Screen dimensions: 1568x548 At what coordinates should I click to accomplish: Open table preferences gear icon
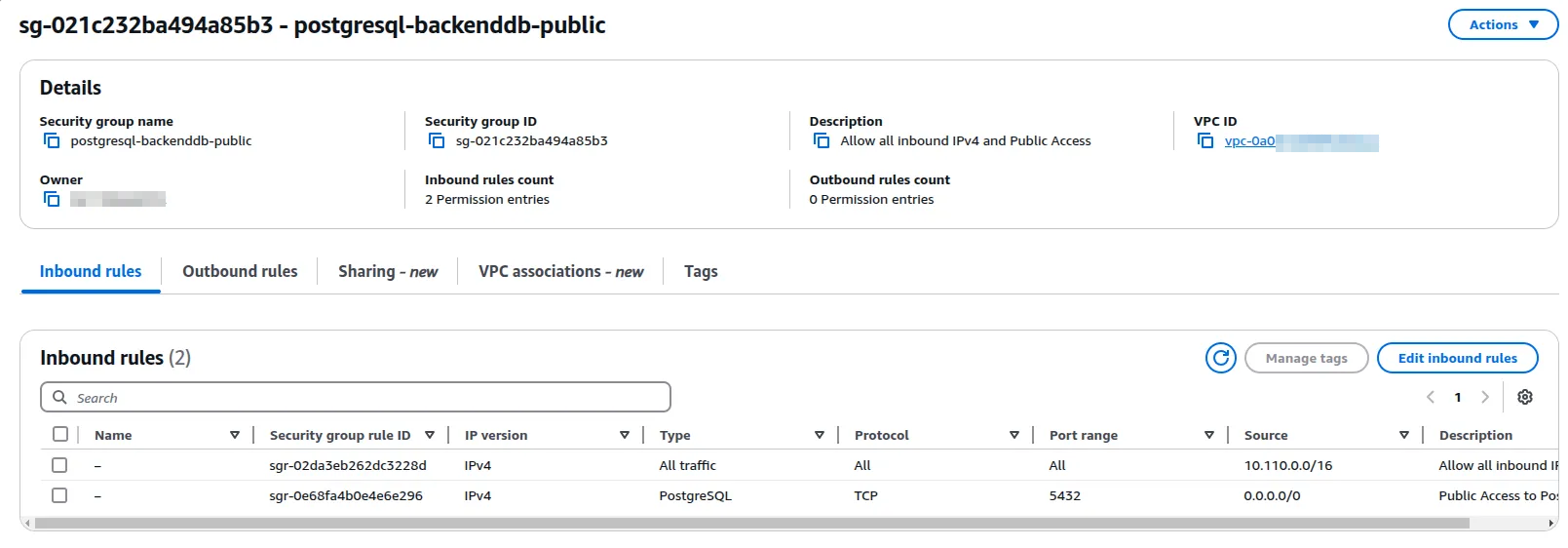[x=1524, y=397]
